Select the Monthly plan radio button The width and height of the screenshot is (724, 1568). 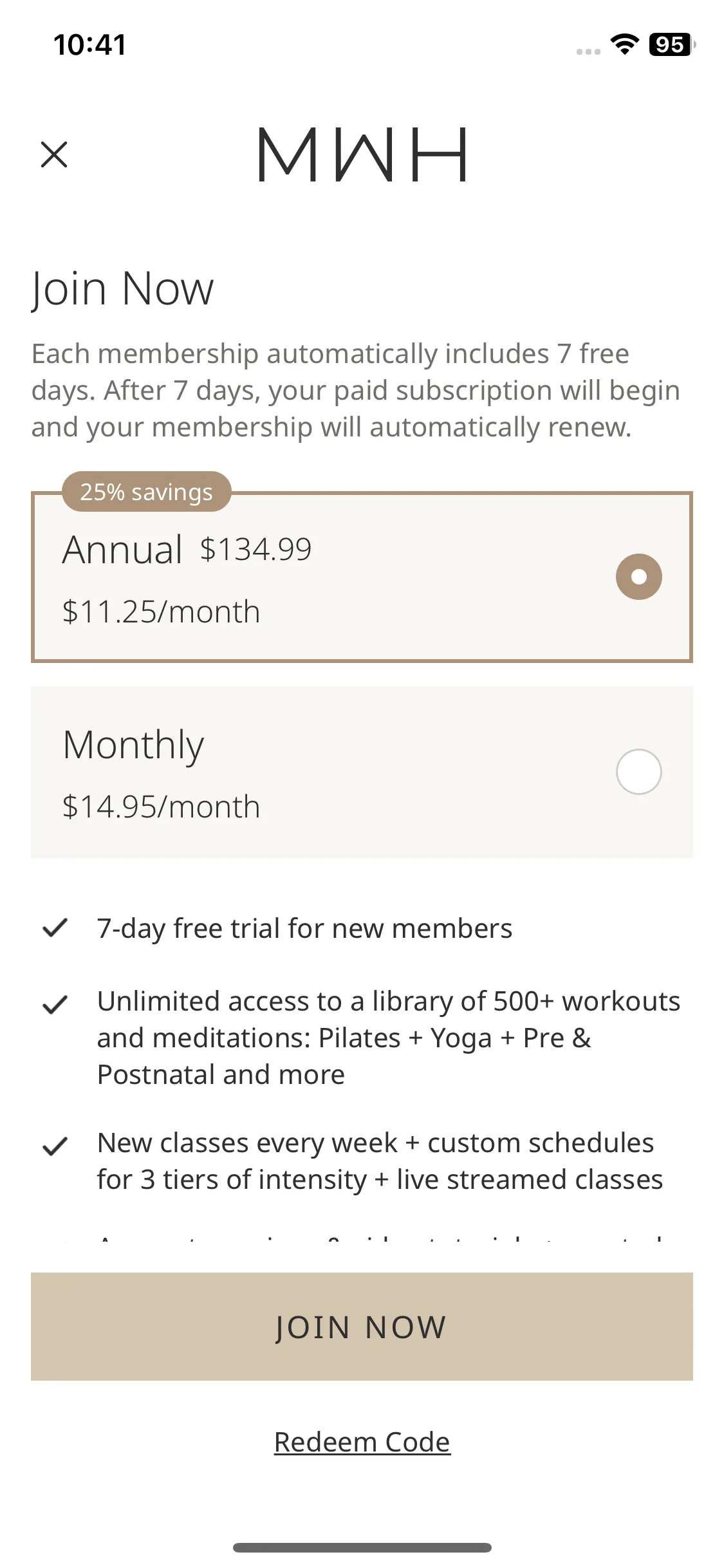(638, 772)
